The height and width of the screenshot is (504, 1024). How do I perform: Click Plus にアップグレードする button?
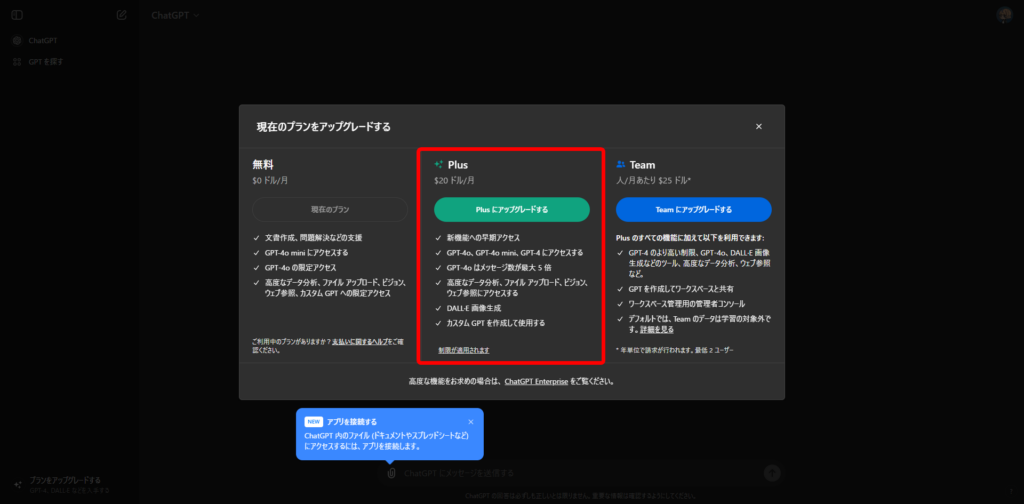(511, 210)
